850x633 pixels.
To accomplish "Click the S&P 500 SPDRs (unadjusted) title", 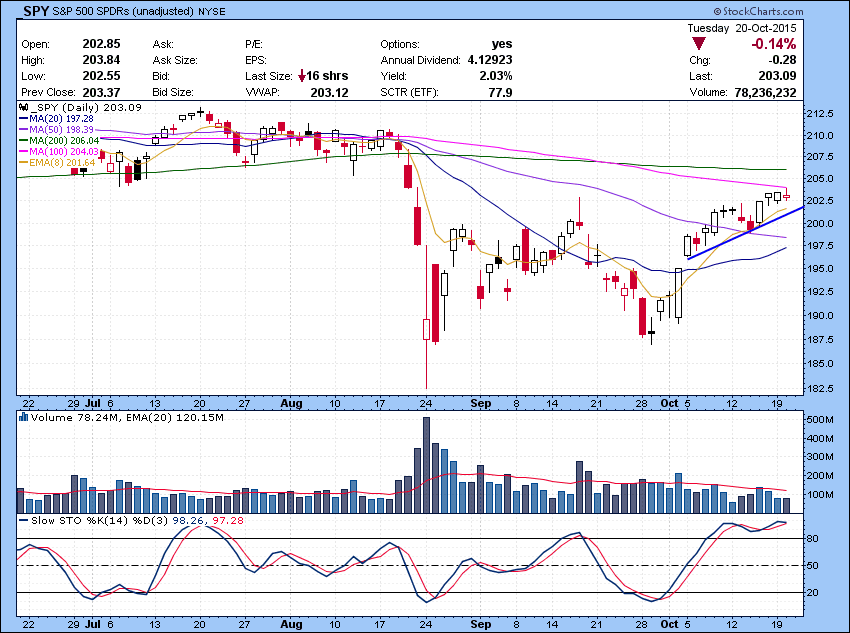I will click(x=123, y=11).
